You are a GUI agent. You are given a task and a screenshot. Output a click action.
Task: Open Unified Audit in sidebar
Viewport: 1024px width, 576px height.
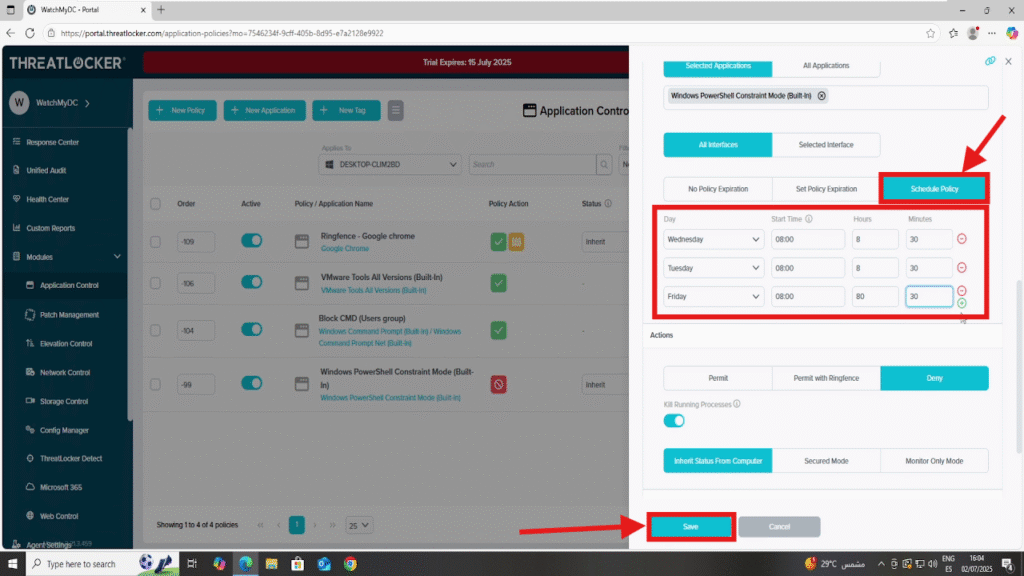[x=46, y=170]
